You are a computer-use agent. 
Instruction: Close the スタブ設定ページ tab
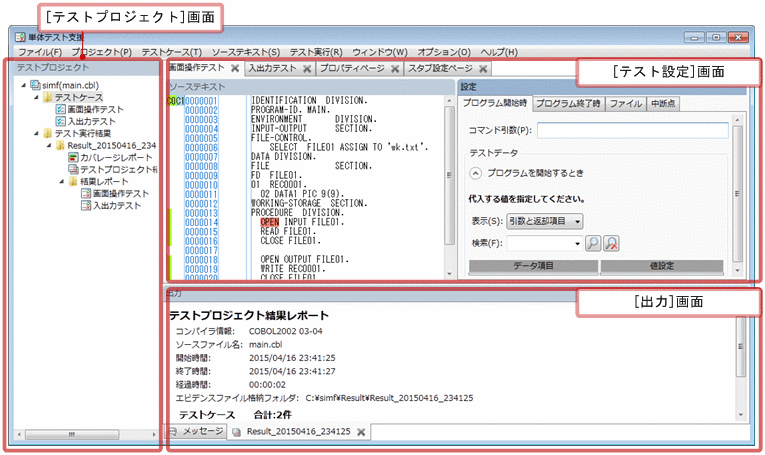pyautogui.click(x=483, y=69)
